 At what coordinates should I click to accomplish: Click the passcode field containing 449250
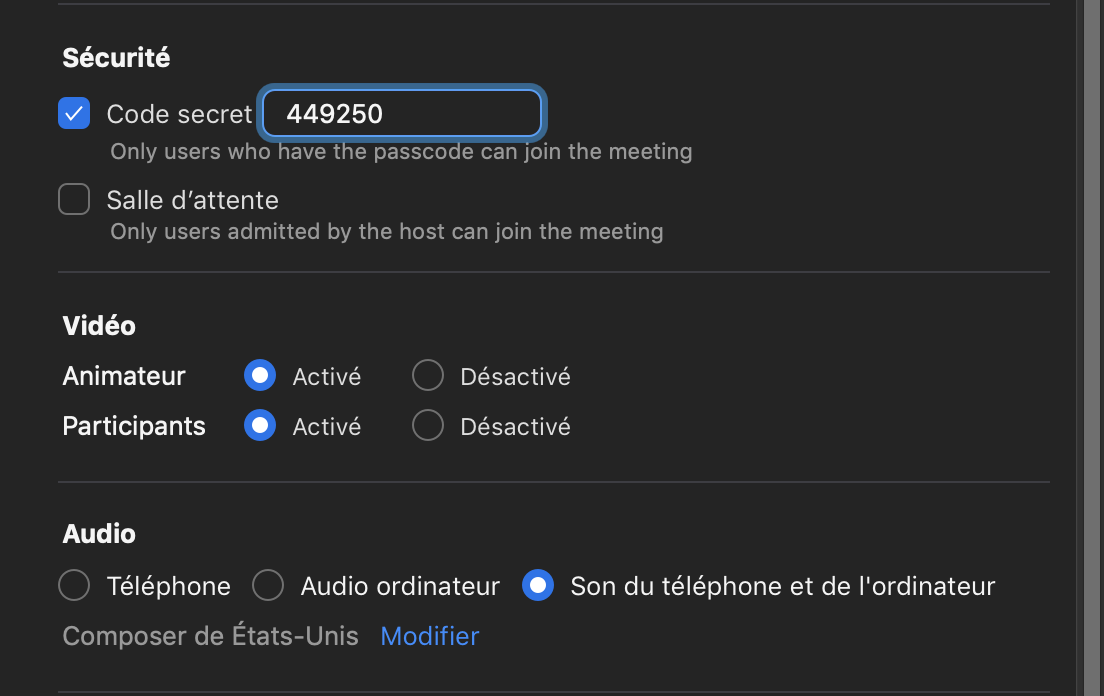click(x=402, y=114)
